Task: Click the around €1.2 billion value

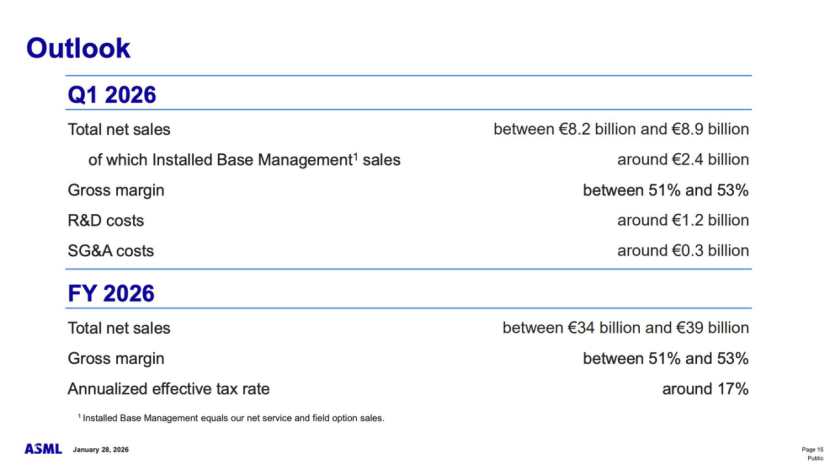Action: [683, 220]
